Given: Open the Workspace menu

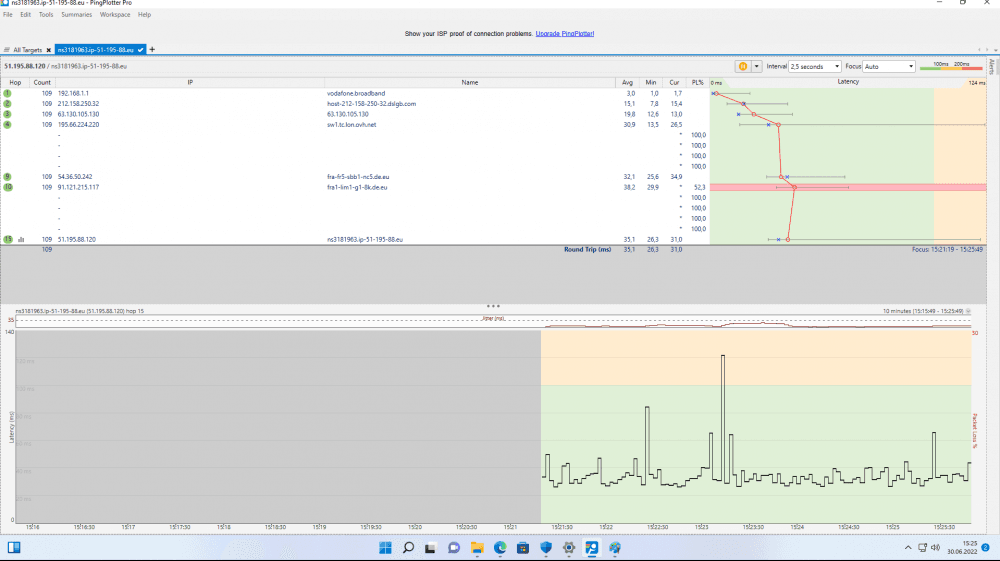Looking at the screenshot, I should pyautogui.click(x=114, y=15).
